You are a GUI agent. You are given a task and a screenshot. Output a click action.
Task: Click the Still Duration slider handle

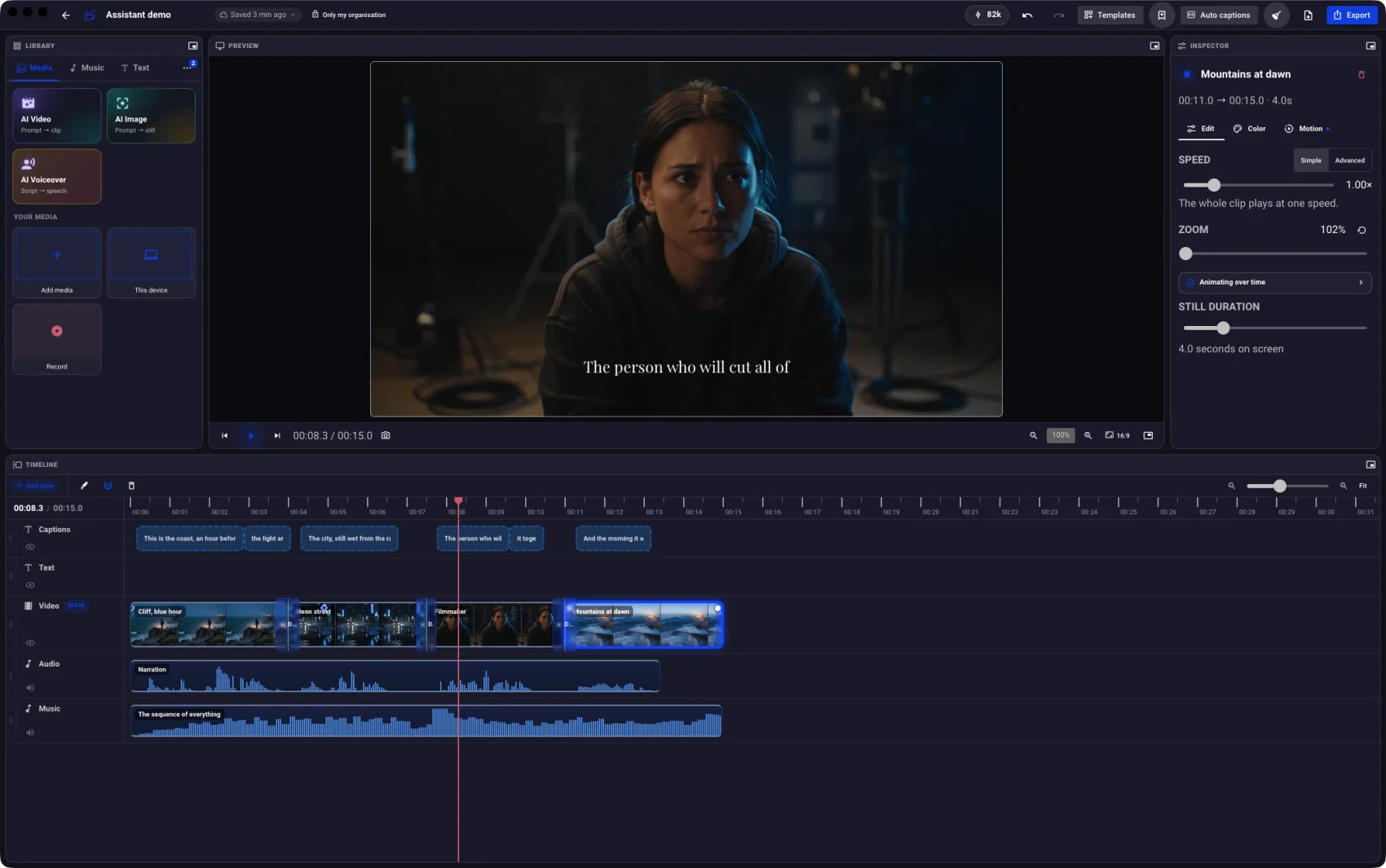1223,328
